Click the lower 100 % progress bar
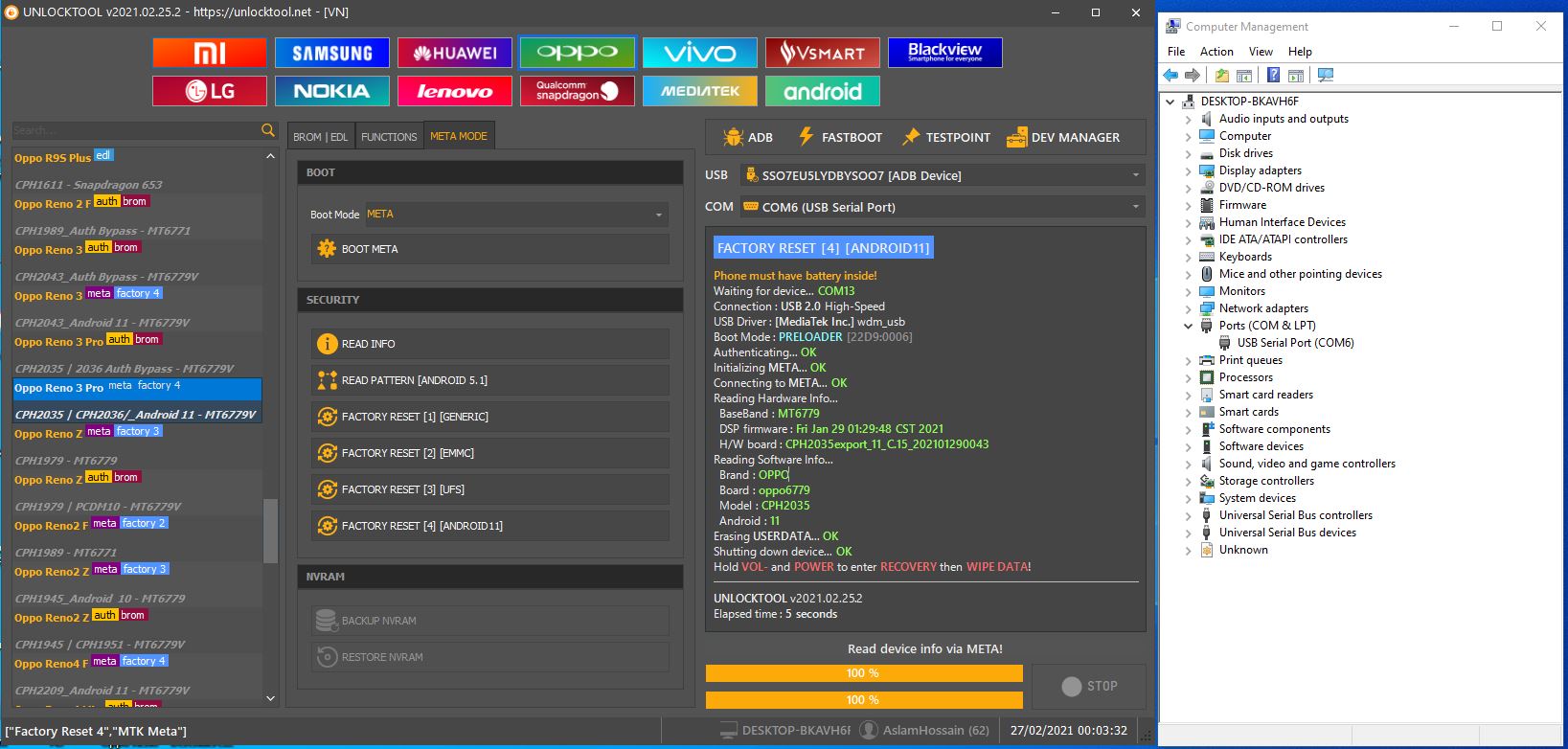 coord(864,700)
